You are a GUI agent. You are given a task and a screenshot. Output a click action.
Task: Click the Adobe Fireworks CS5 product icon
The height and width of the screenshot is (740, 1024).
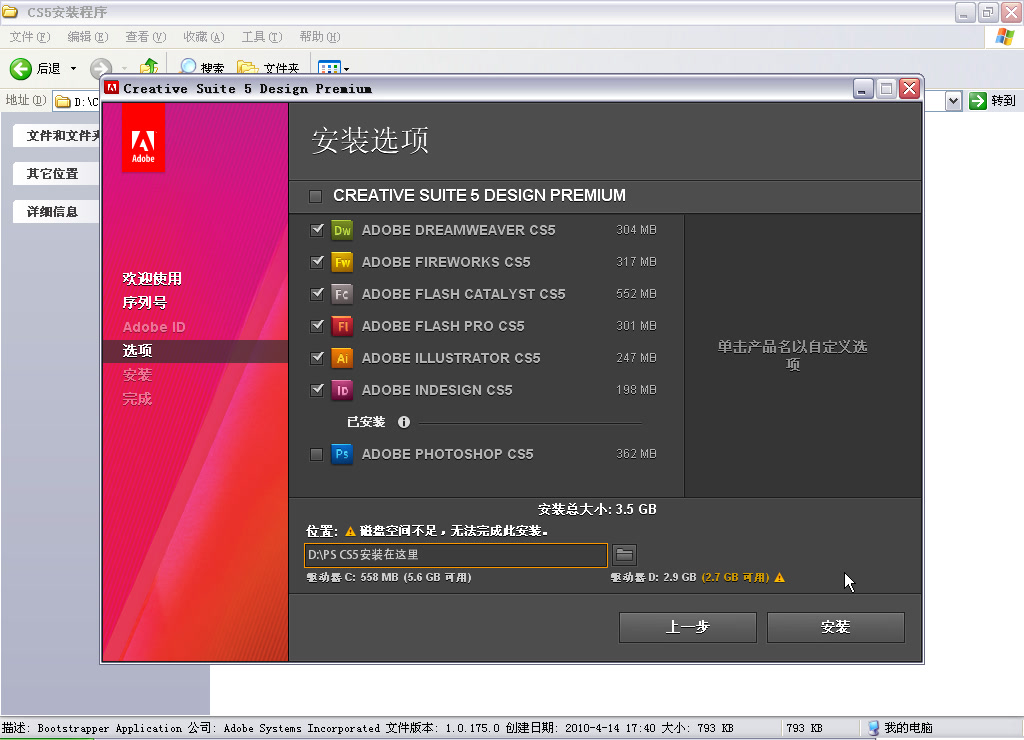point(341,261)
